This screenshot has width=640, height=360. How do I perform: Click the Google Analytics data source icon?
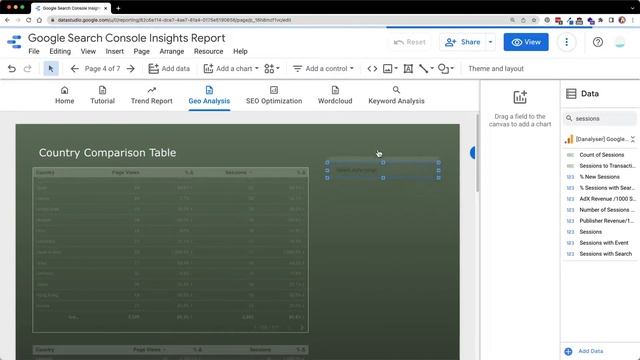[569, 139]
